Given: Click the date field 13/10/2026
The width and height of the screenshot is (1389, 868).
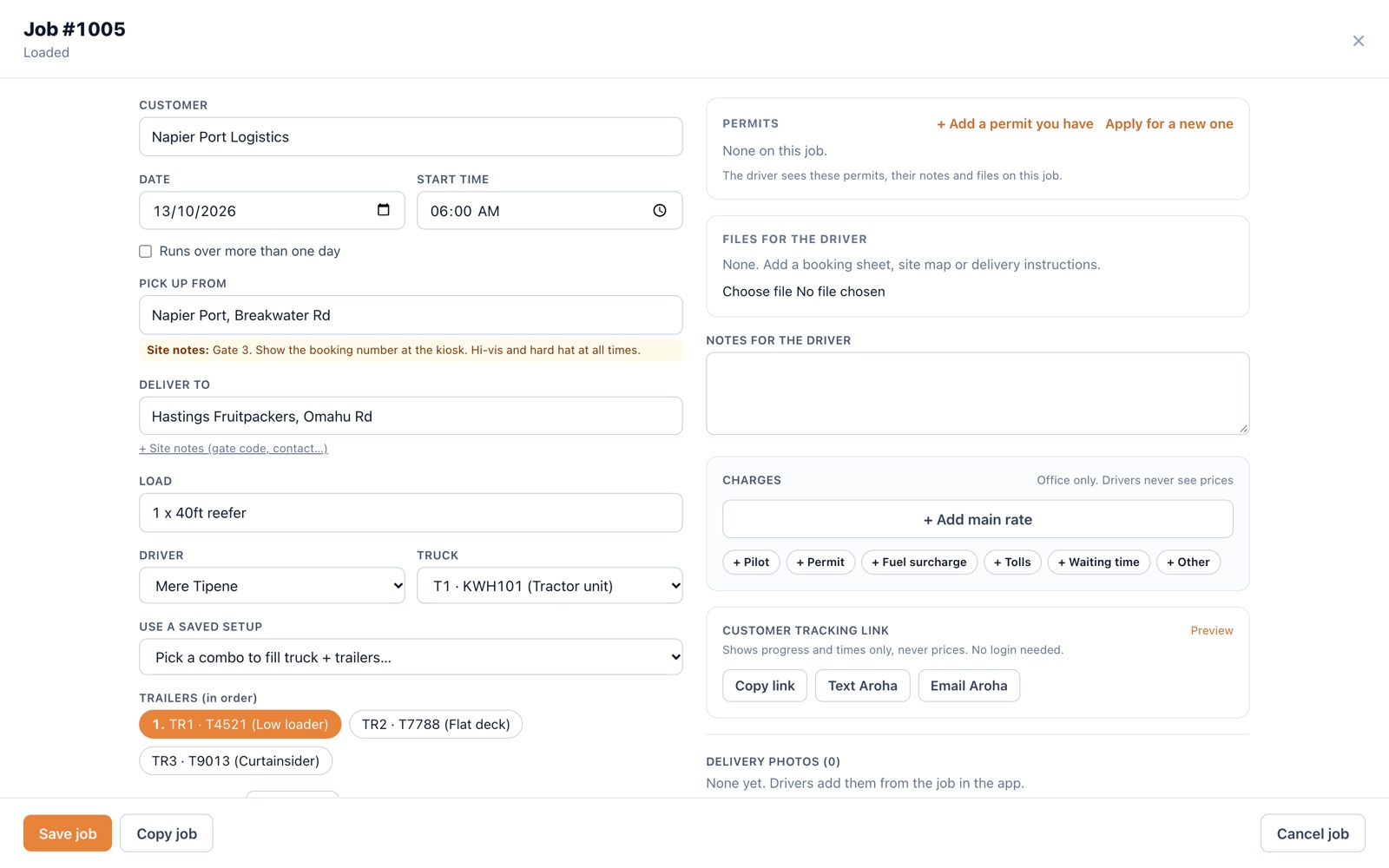Looking at the screenshot, I should 272,210.
